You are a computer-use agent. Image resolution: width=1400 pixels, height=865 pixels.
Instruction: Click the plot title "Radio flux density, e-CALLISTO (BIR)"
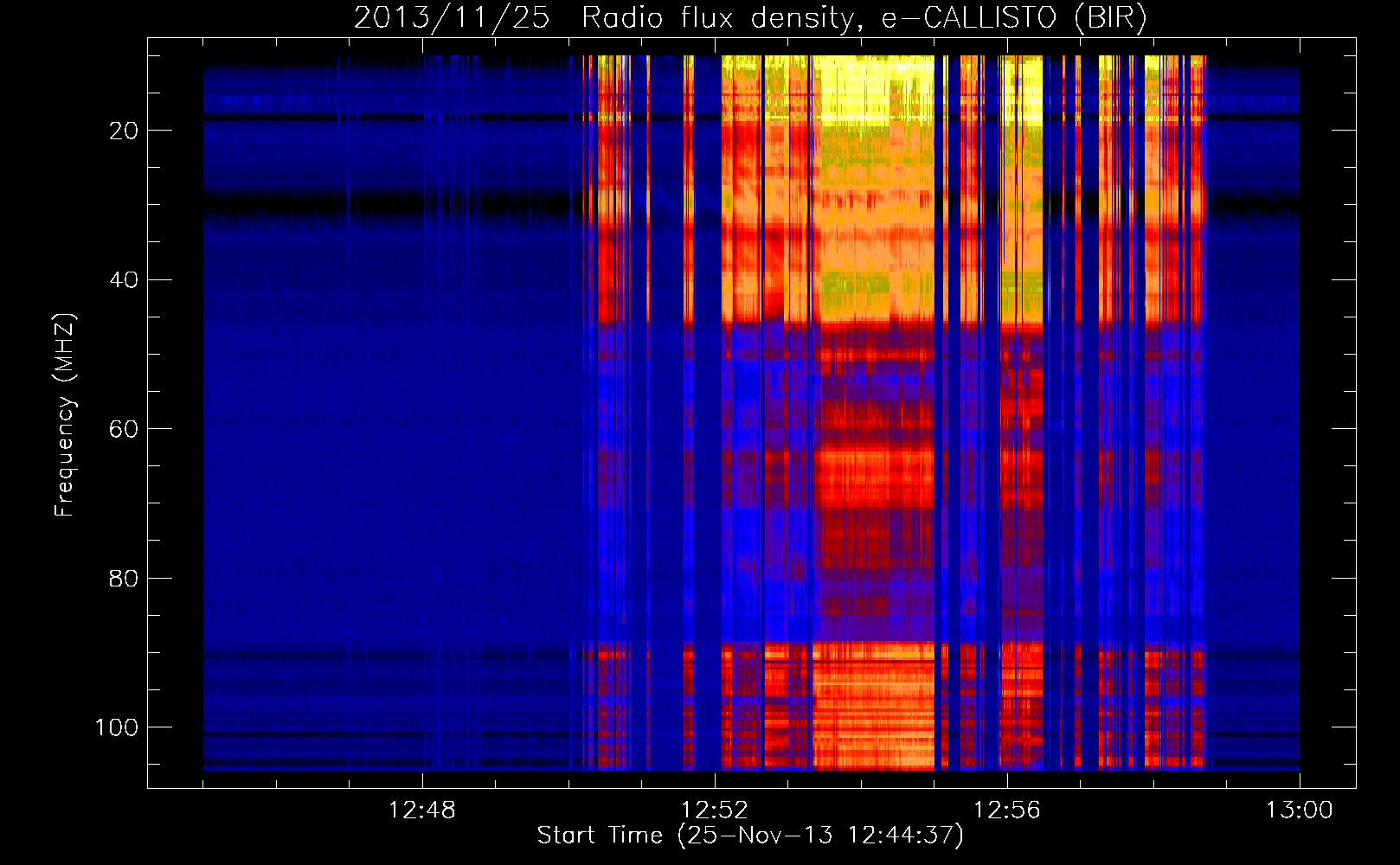[x=864, y=18]
